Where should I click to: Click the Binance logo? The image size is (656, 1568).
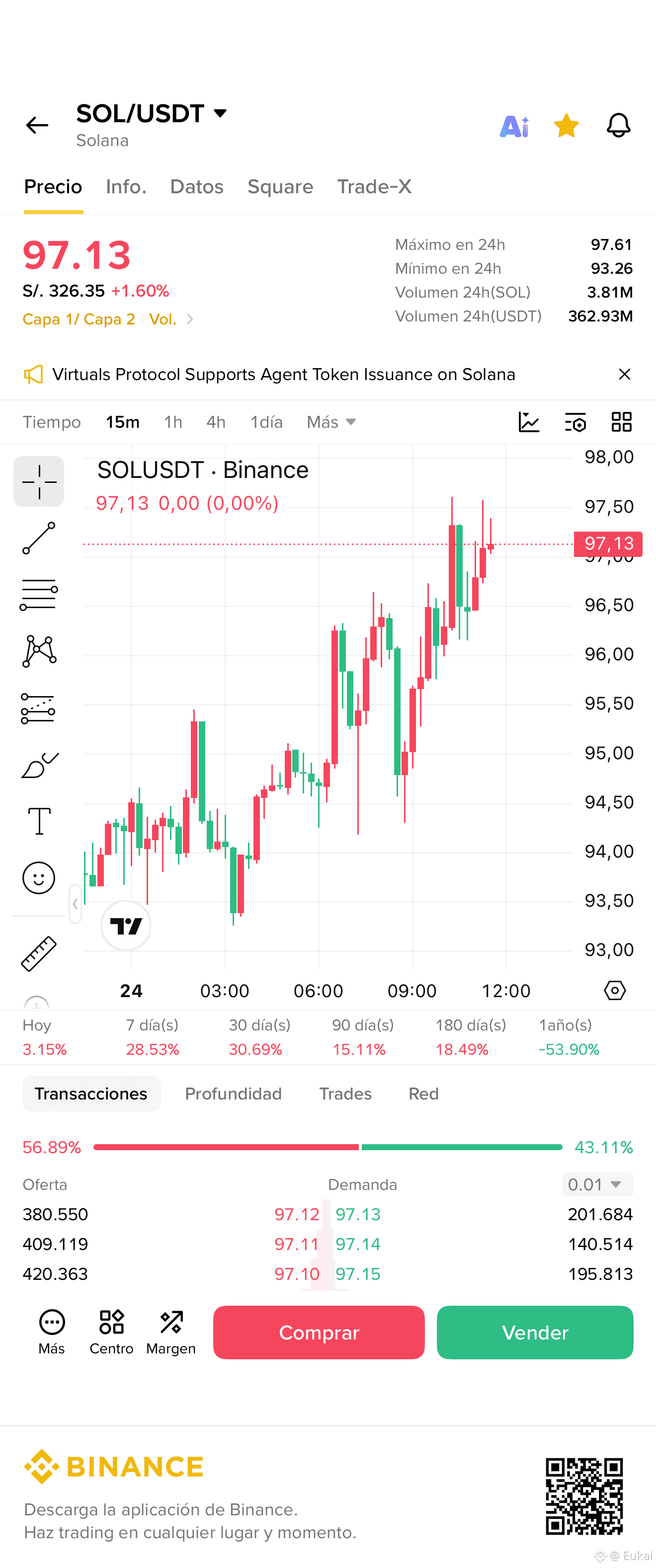pyautogui.click(x=114, y=1466)
